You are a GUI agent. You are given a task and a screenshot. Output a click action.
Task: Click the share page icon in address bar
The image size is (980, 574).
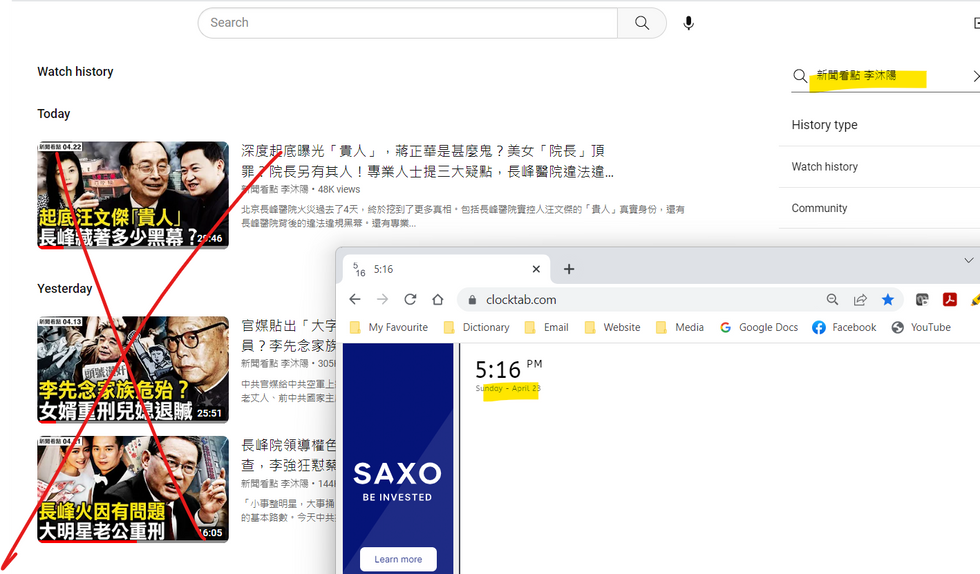pos(860,300)
